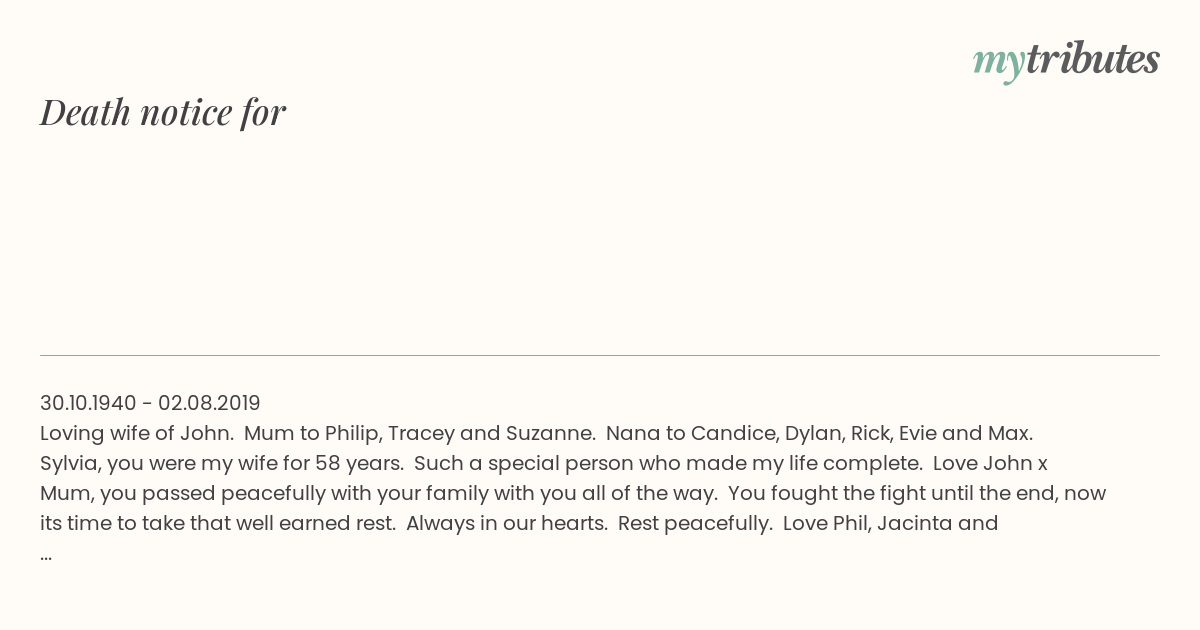Click the death date 02.08.2019
Screen dimensions: 1200x630
(209, 403)
